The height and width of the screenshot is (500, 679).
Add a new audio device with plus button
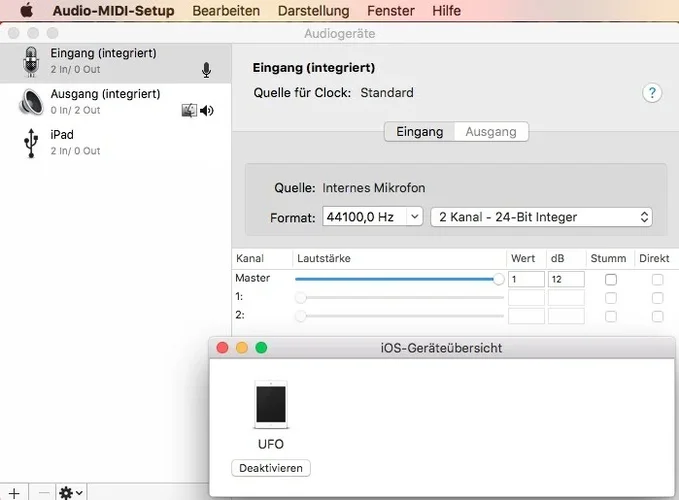(14, 493)
